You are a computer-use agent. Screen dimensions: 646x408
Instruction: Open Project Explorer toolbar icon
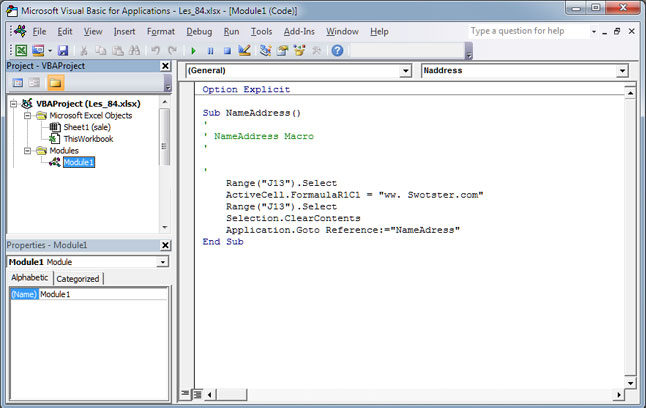(266, 51)
